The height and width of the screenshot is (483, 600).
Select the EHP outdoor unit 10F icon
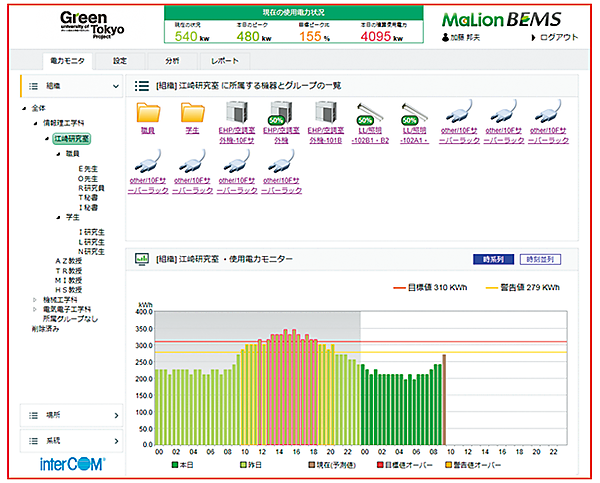point(238,113)
